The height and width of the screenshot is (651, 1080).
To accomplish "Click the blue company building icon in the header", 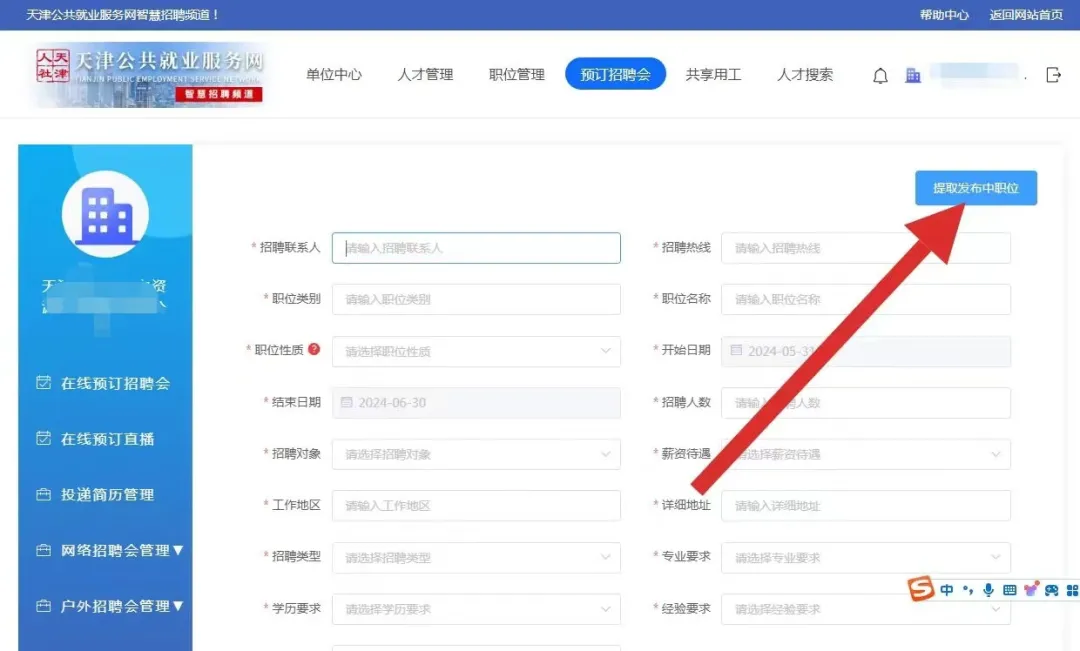I will (913, 75).
